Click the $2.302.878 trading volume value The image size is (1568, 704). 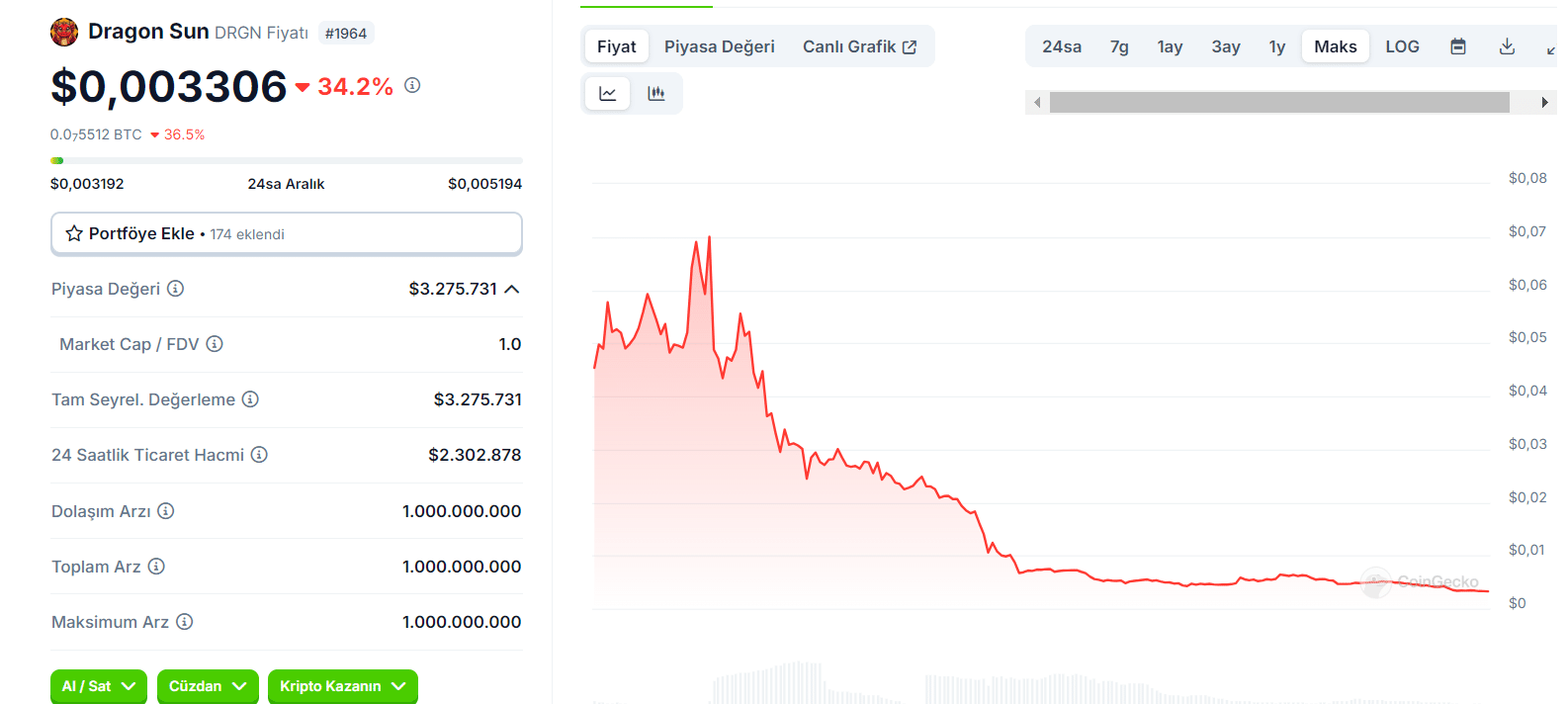click(x=475, y=455)
